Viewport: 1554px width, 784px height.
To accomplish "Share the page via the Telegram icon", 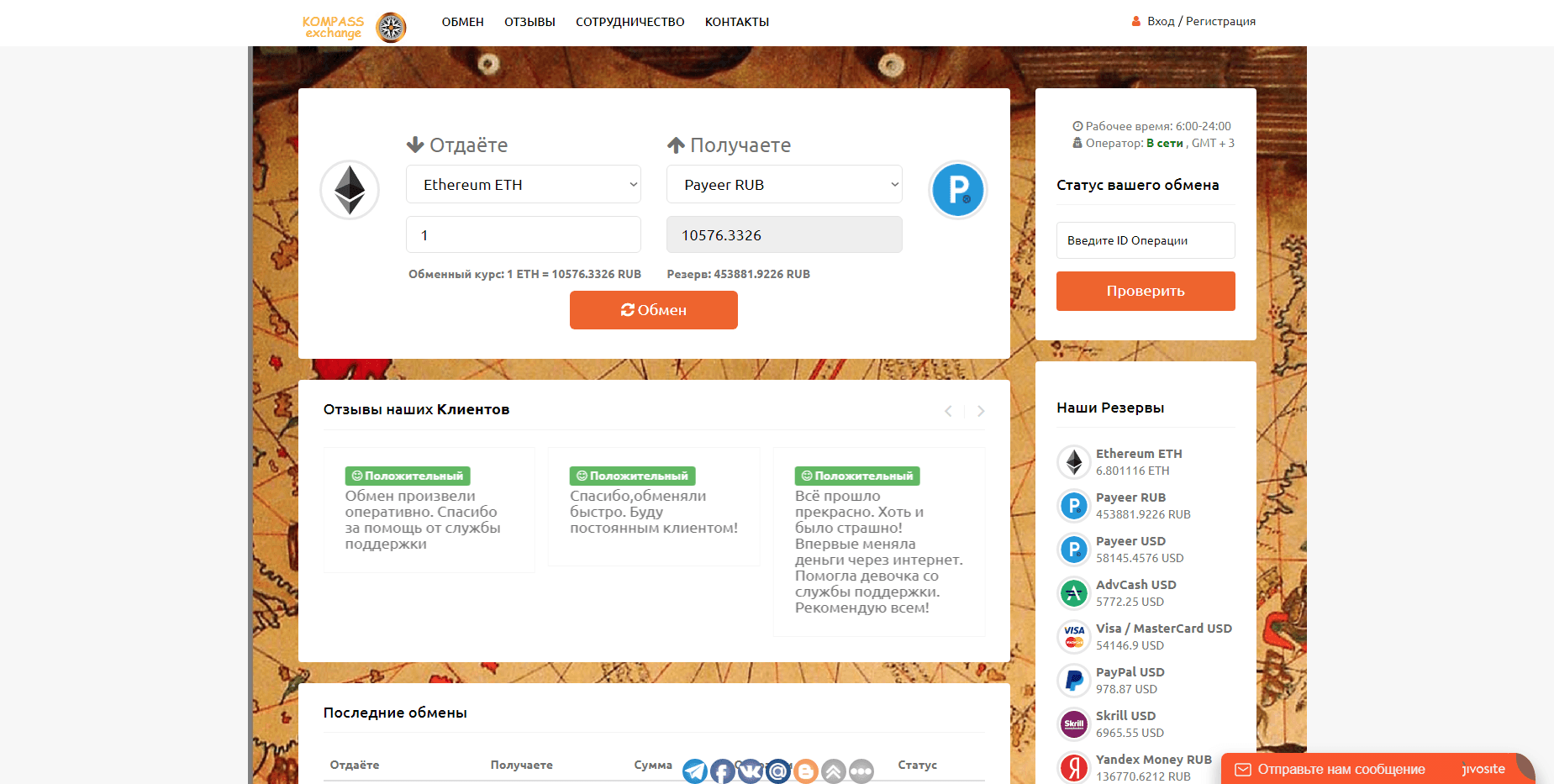I will (695, 771).
